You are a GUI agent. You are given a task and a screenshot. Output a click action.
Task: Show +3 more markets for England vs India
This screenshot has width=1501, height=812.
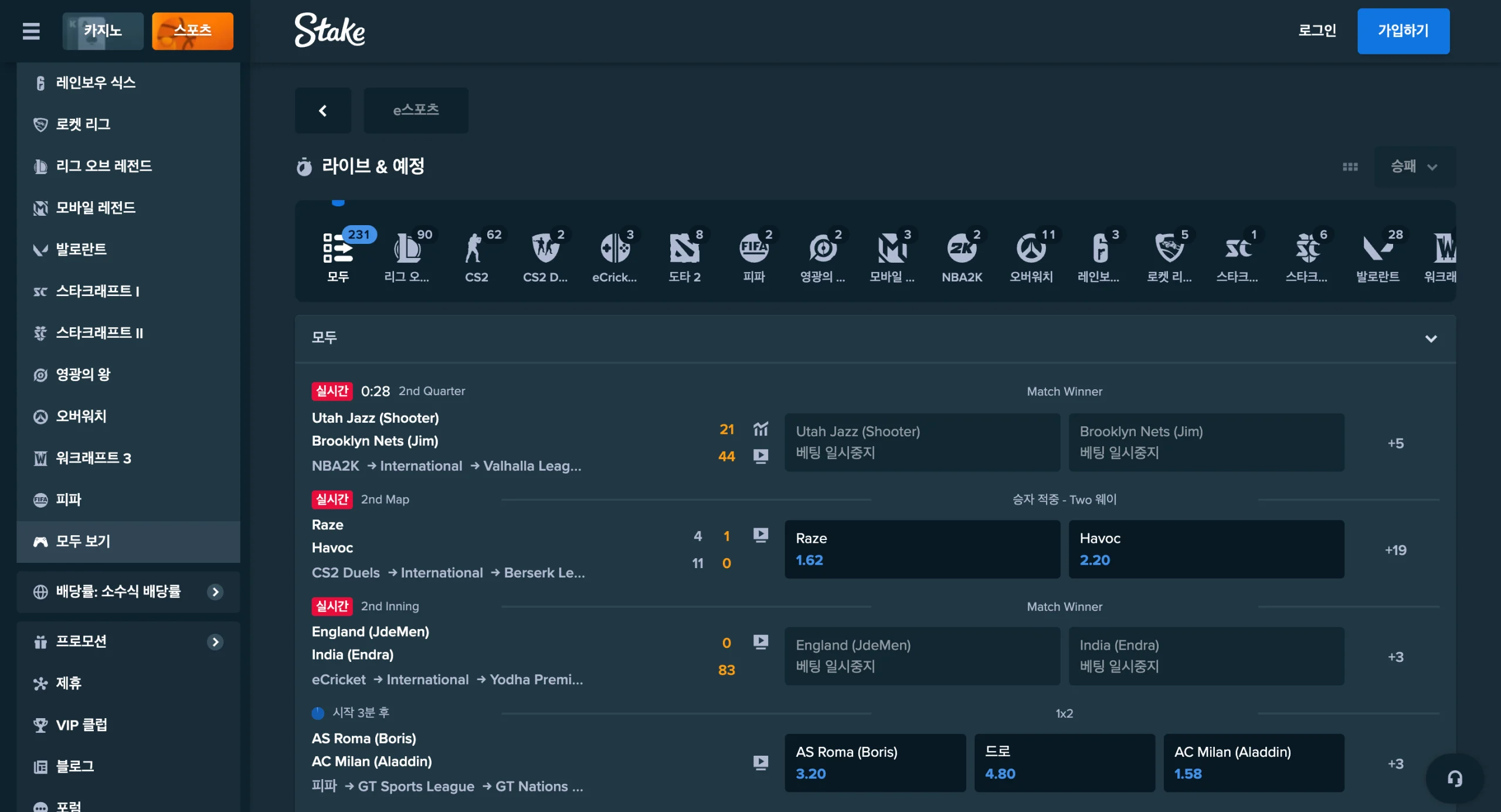pos(1395,657)
